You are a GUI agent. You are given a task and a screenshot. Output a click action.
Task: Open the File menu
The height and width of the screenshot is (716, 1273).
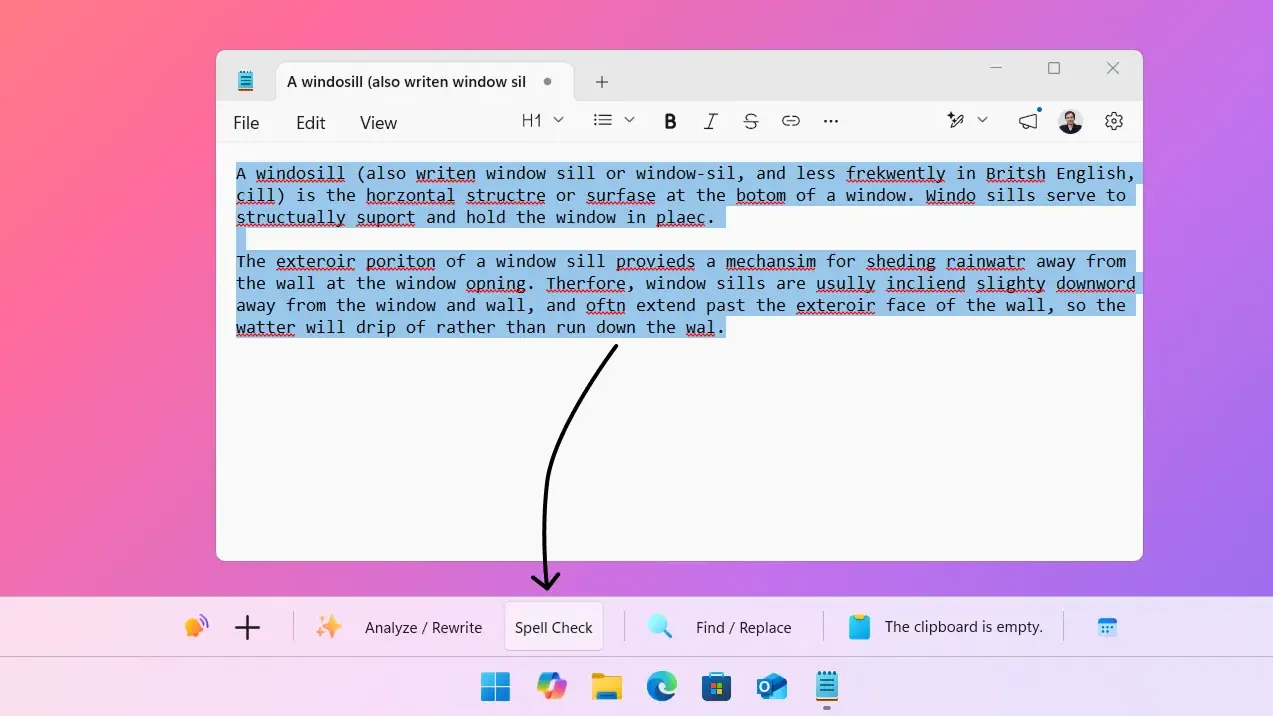(246, 123)
